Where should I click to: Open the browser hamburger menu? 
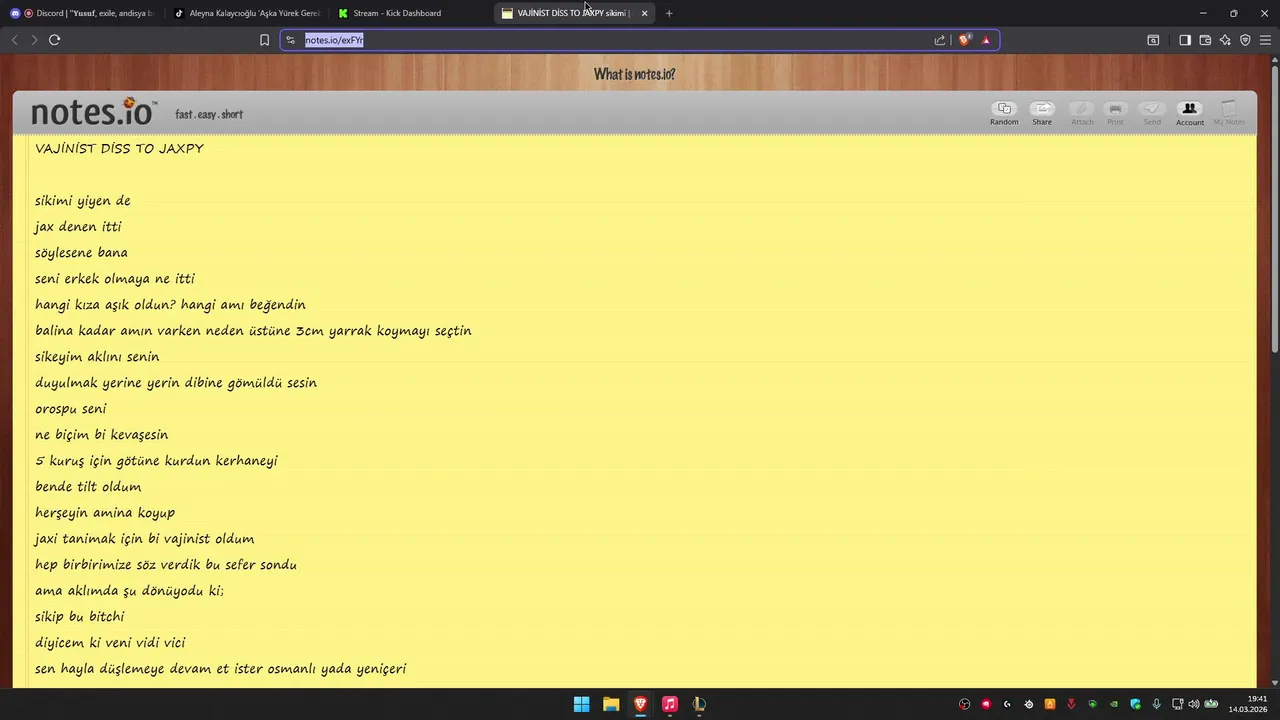[x=1266, y=40]
